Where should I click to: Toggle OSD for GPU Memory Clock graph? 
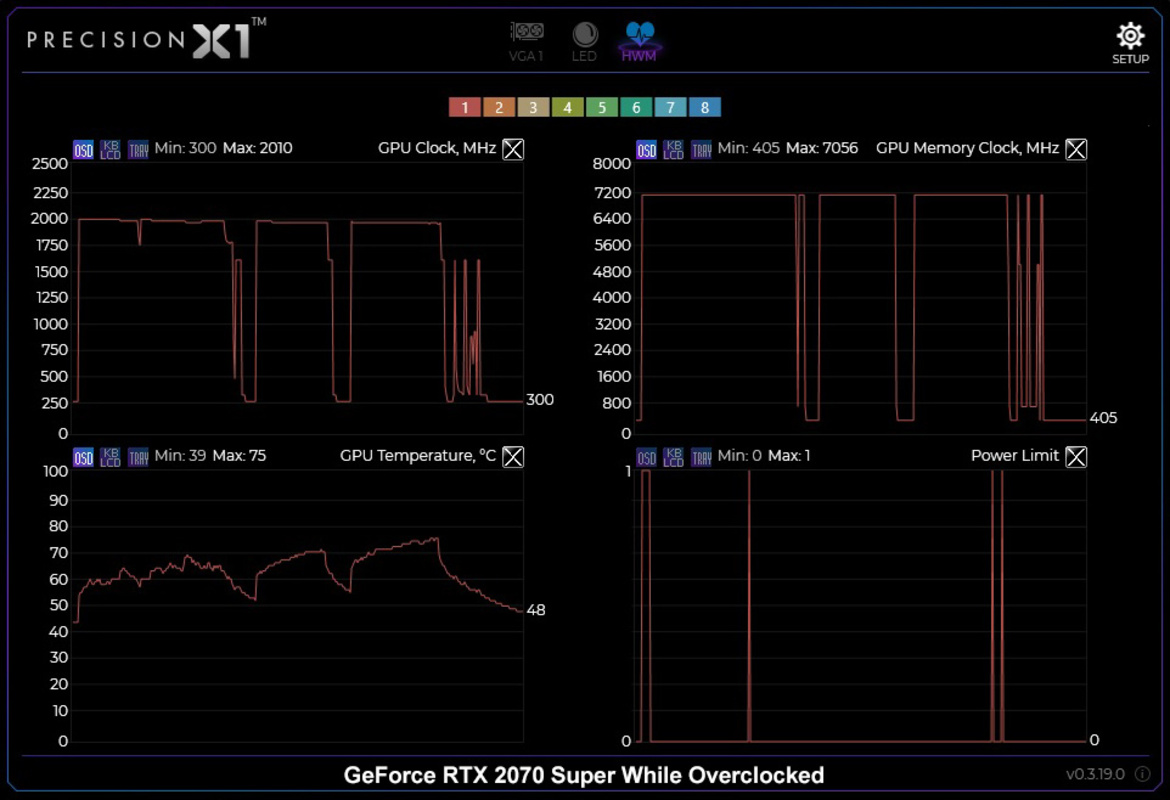[x=646, y=149]
